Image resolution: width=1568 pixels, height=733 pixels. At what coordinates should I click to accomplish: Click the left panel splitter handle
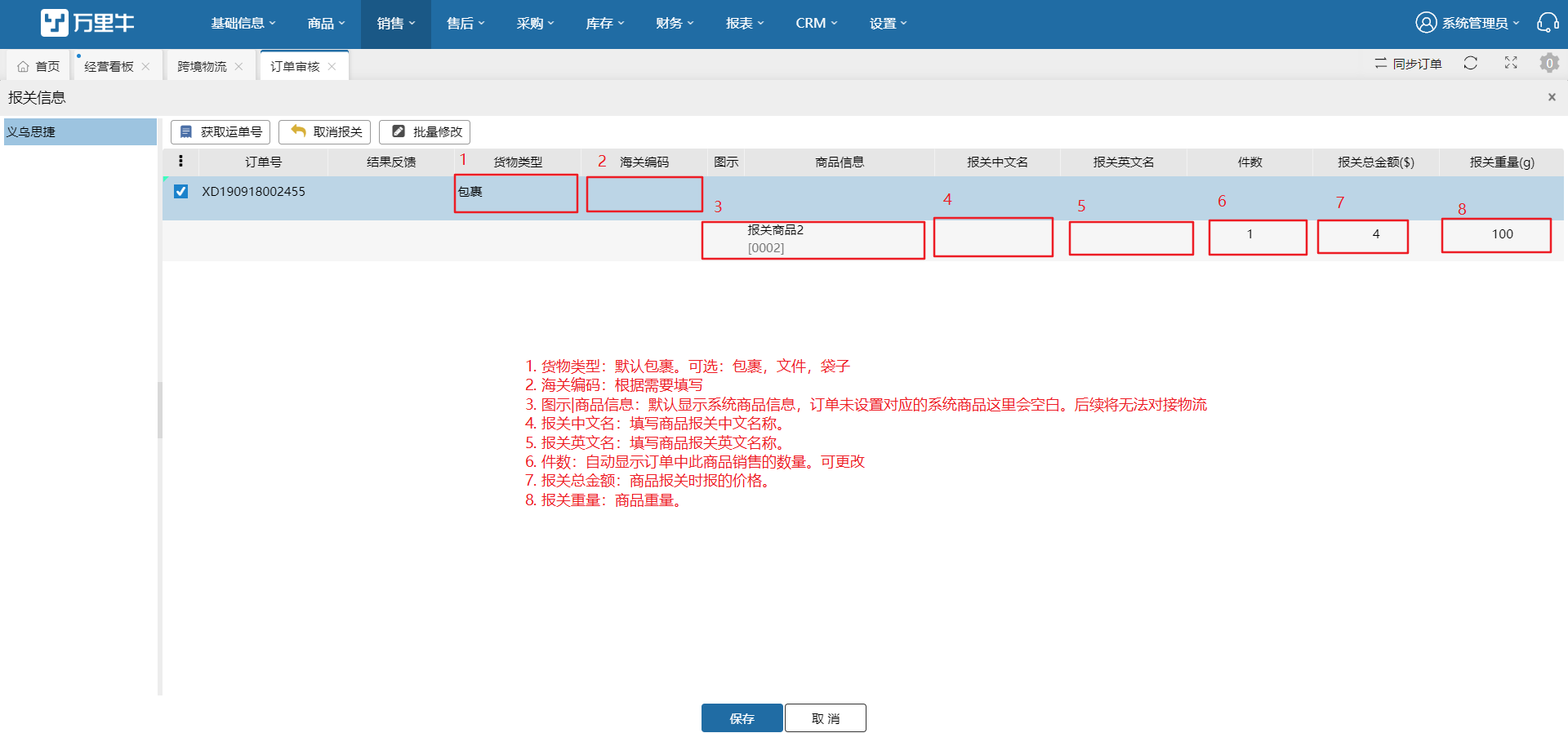coord(160,410)
